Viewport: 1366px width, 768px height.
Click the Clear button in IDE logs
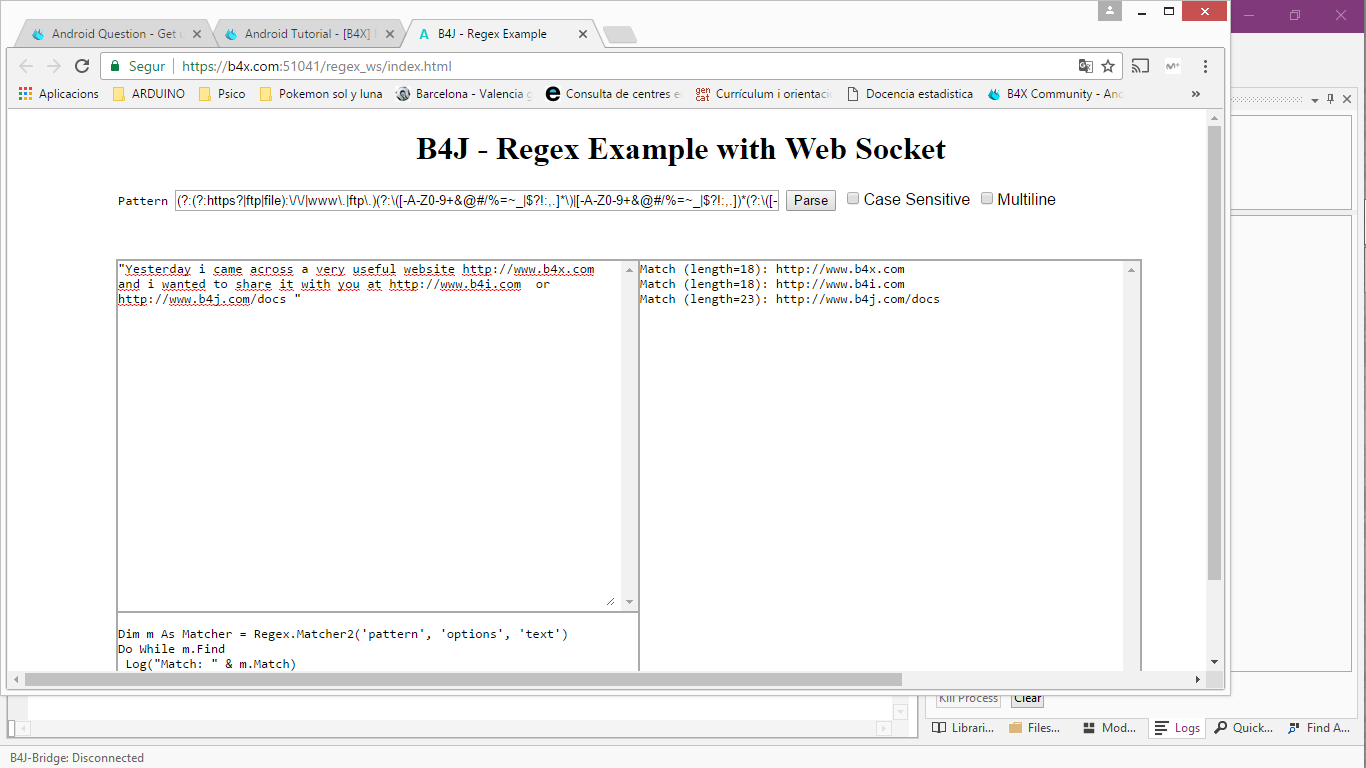(x=1027, y=698)
